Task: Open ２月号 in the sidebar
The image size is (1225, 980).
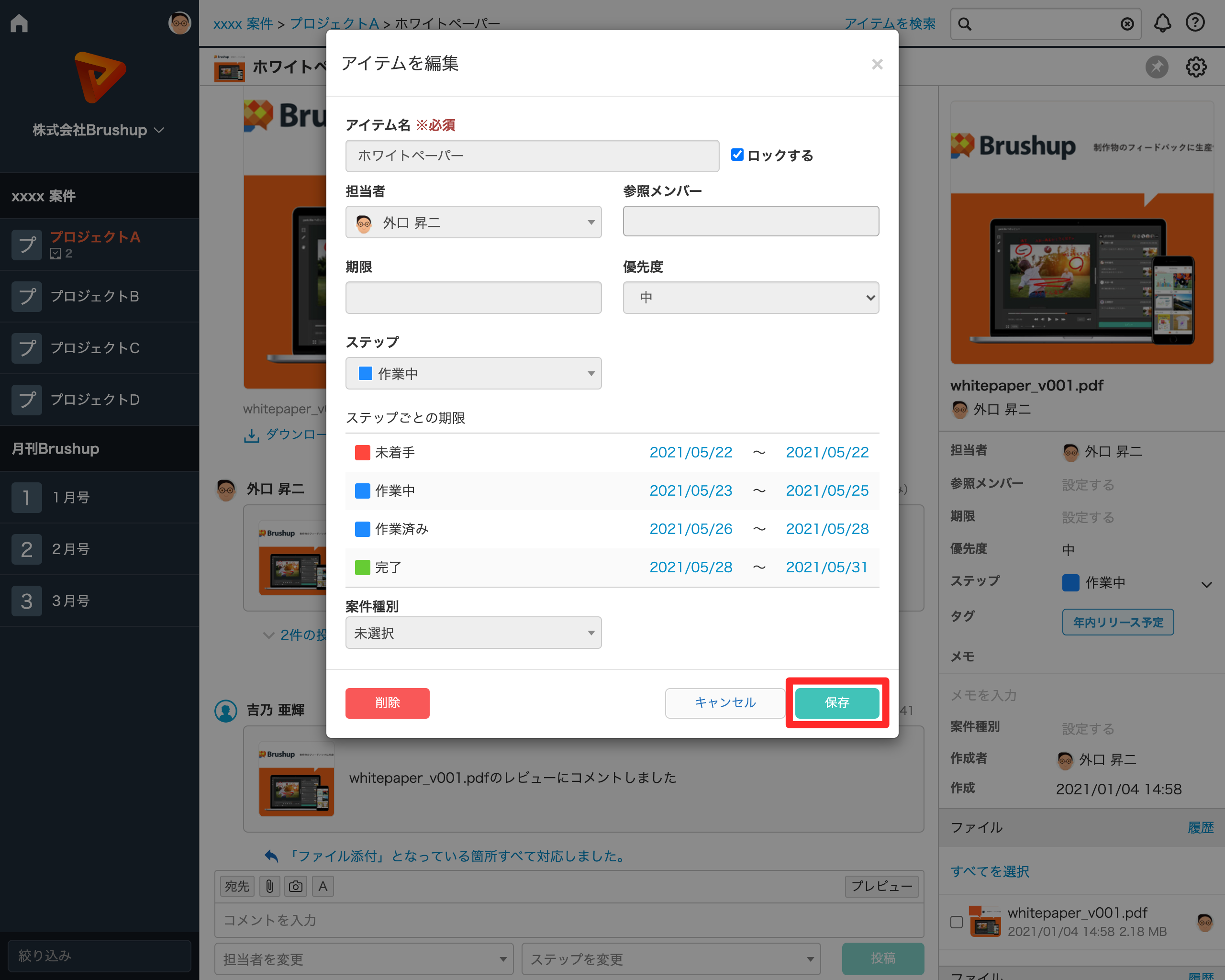Action: click(71, 549)
